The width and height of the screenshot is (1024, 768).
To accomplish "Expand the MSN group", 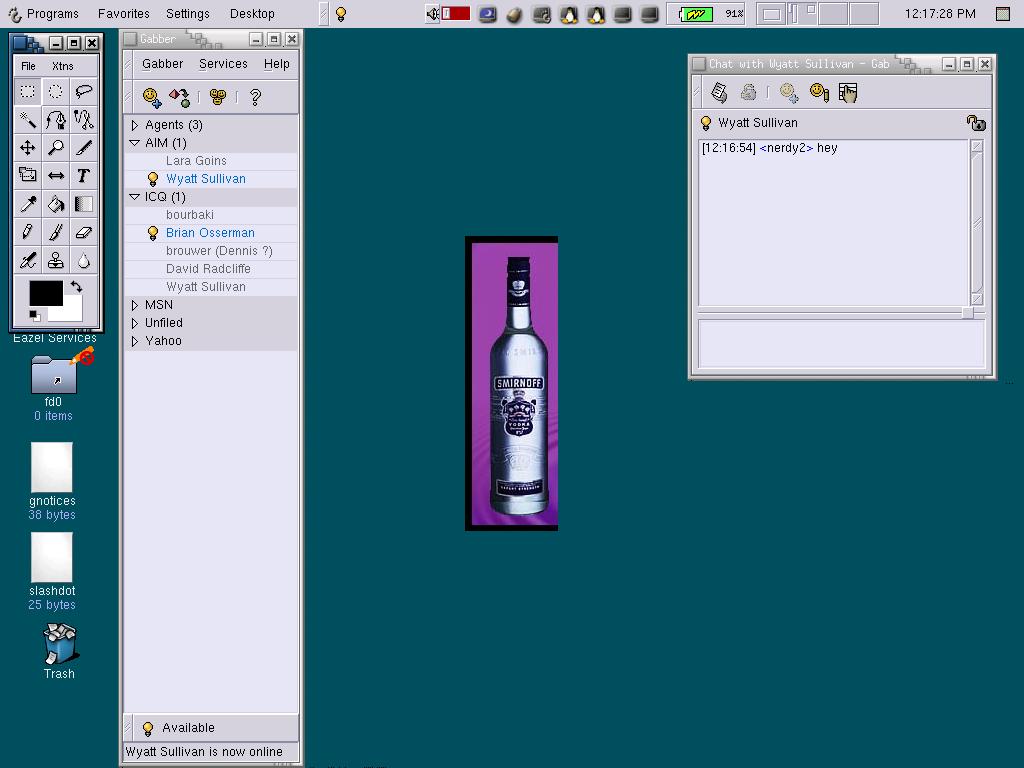I will click(135, 305).
